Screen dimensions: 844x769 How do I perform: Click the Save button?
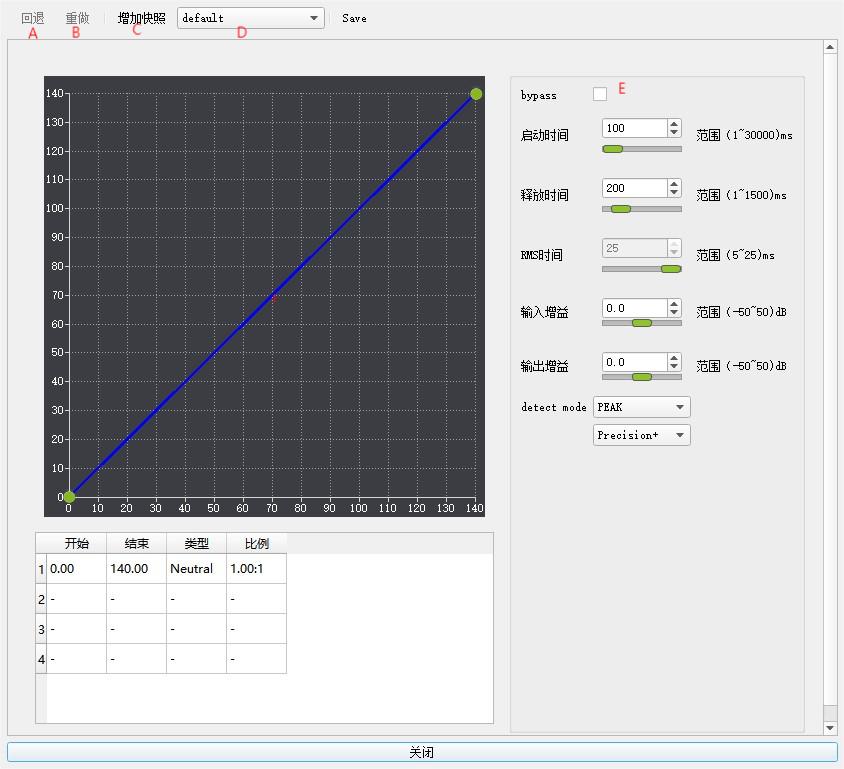354,18
